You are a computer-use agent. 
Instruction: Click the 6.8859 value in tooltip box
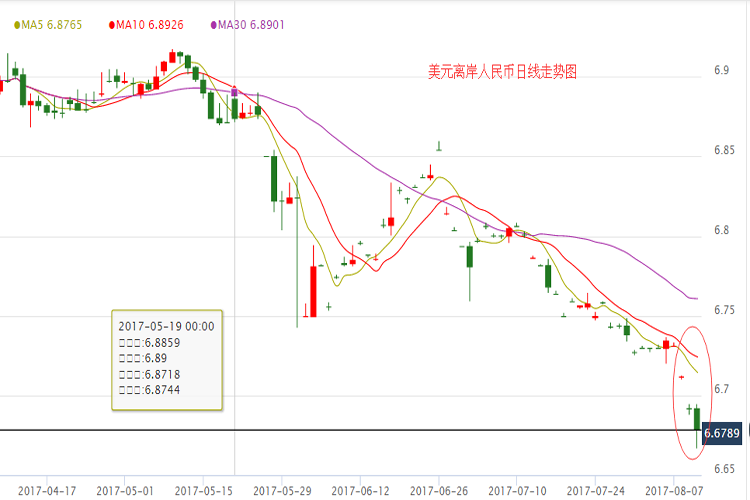[162, 342]
